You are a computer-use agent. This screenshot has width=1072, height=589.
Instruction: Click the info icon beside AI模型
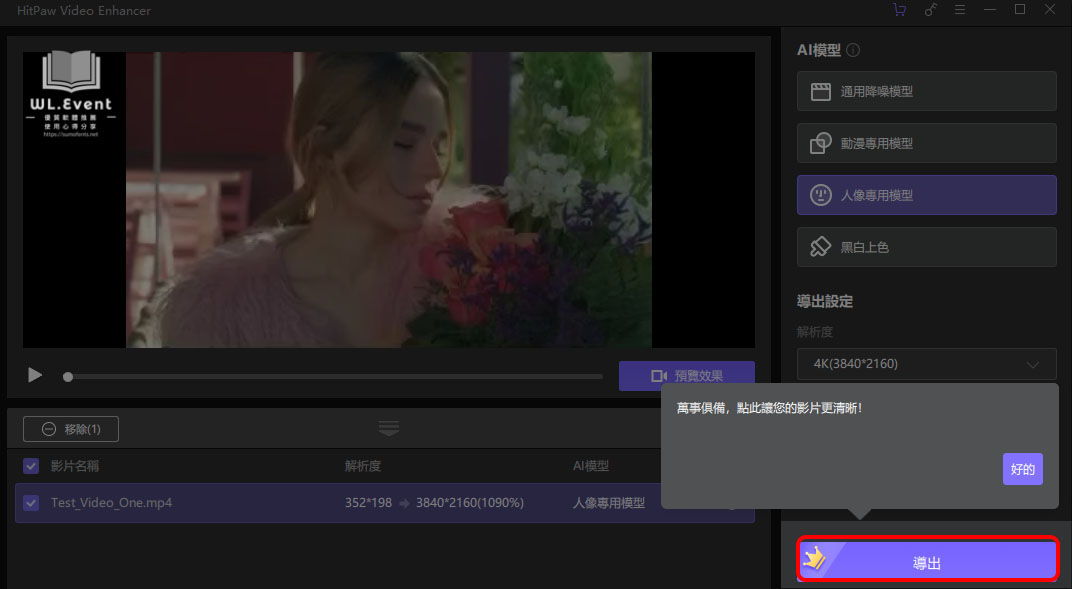pos(853,50)
